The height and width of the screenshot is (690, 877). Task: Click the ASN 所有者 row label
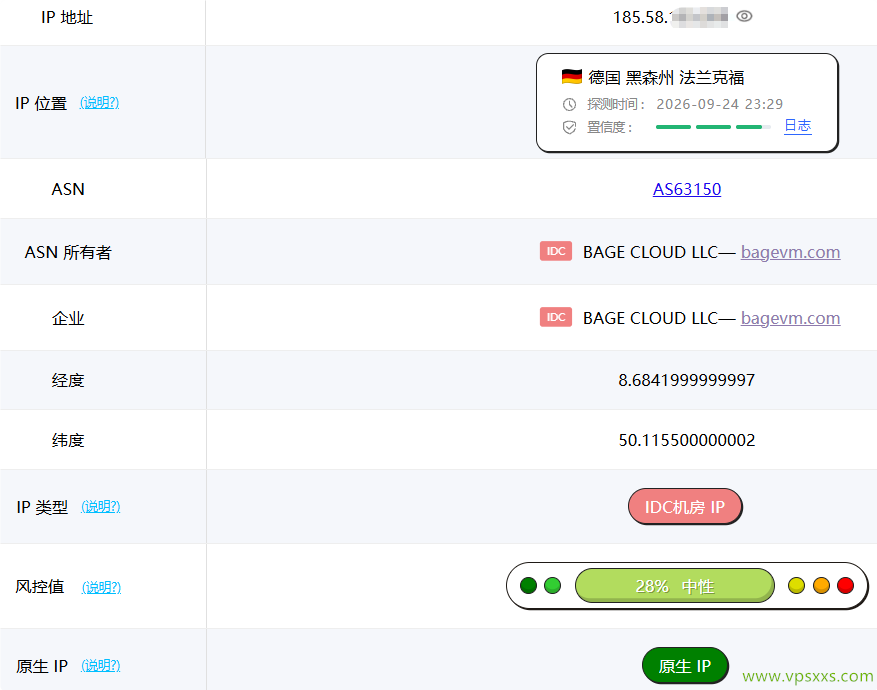tap(68, 252)
